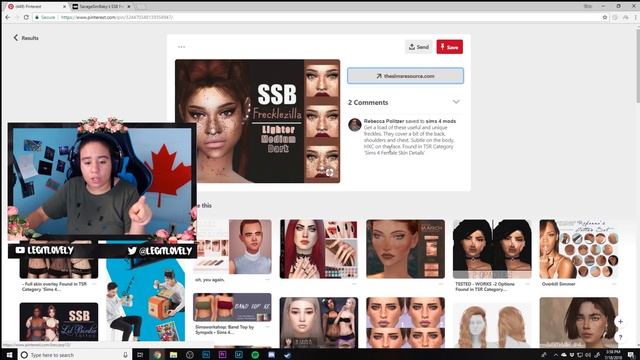Click the question mark help button
The height and width of the screenshot is (360, 640).
pos(620,337)
